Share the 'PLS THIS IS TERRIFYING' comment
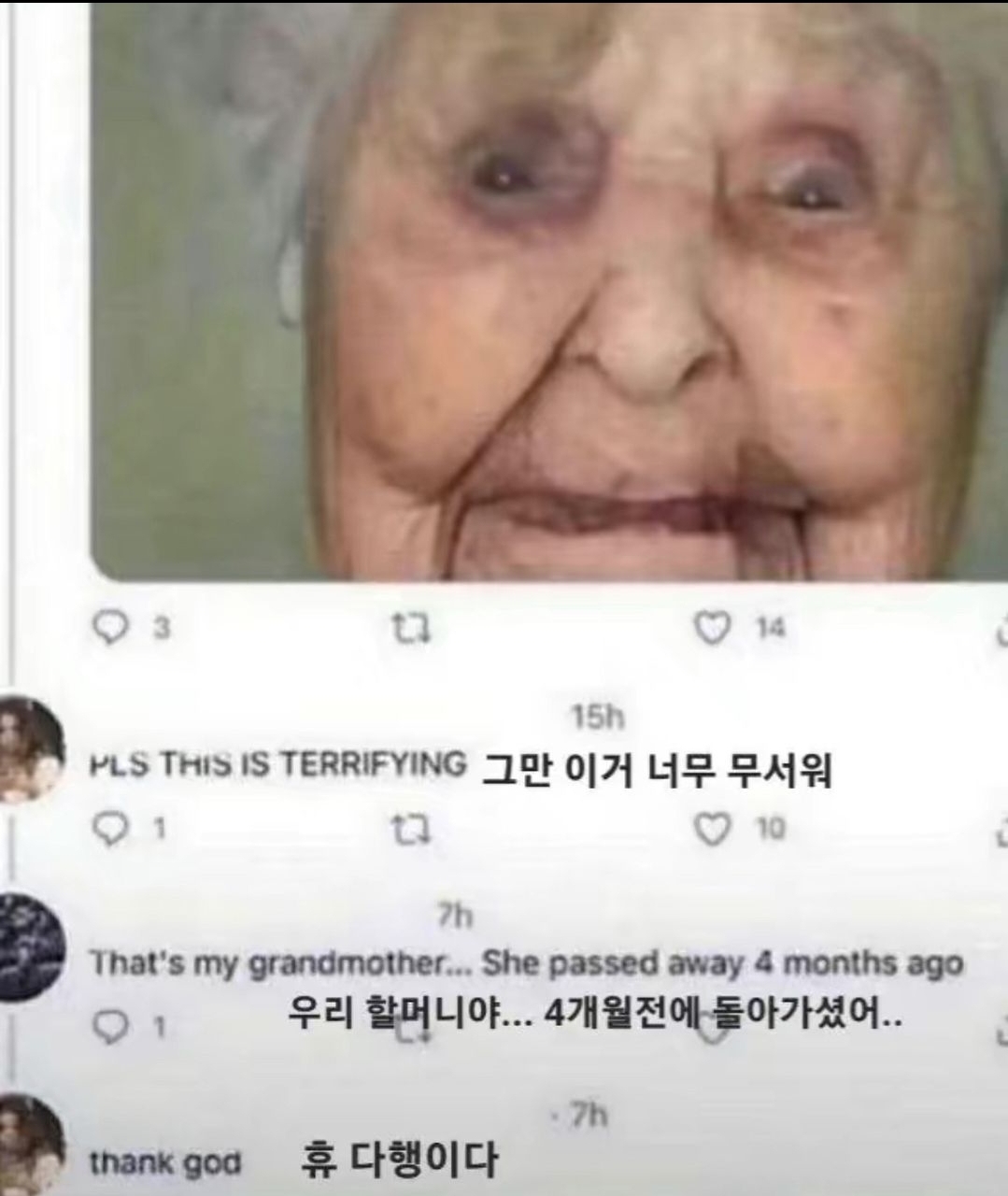1008x1196 pixels. (x=1001, y=829)
